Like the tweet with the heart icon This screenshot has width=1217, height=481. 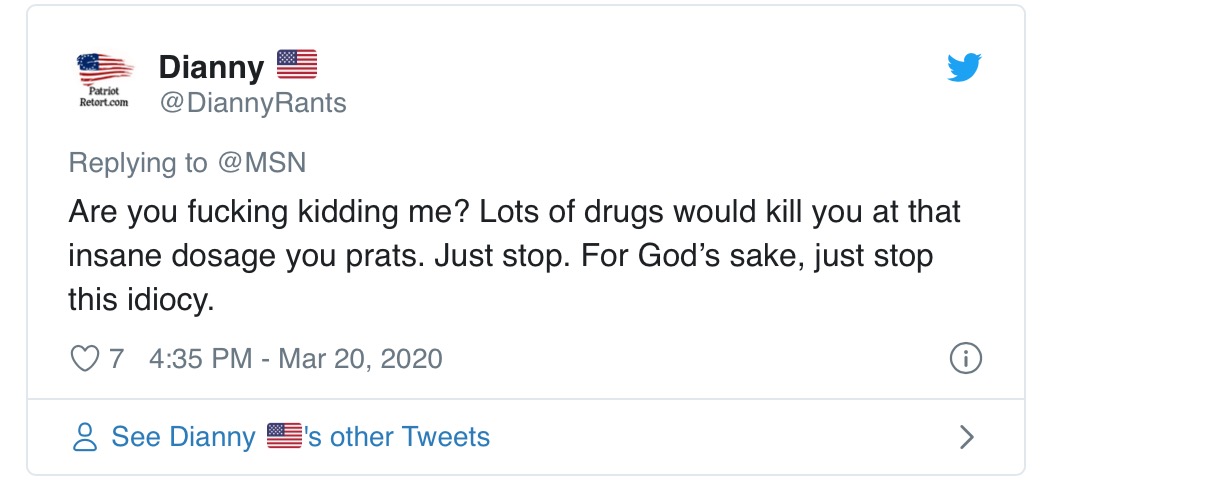click(86, 358)
